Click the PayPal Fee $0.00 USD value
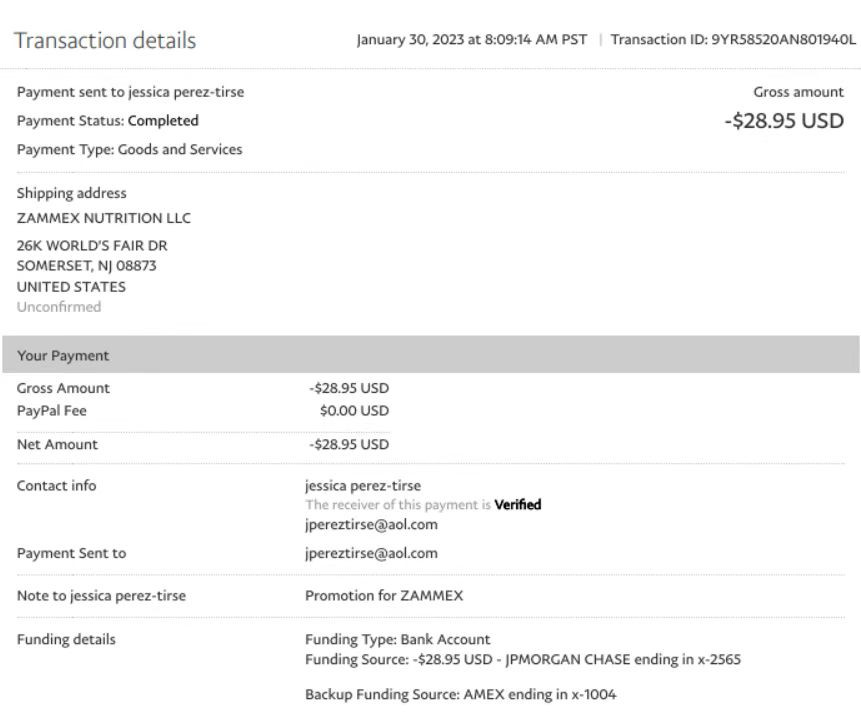This screenshot has height=721, width=861. 354,410
